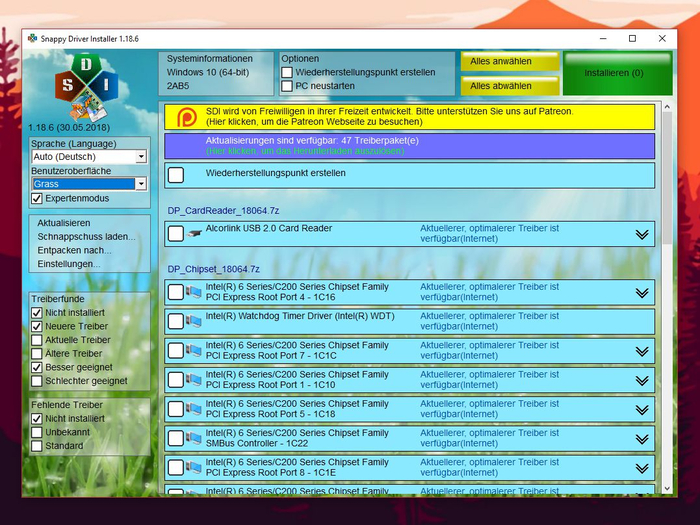Expand the Alcorlink USB 2.0 Card Reader entry
The image size is (700, 525).
click(642, 234)
